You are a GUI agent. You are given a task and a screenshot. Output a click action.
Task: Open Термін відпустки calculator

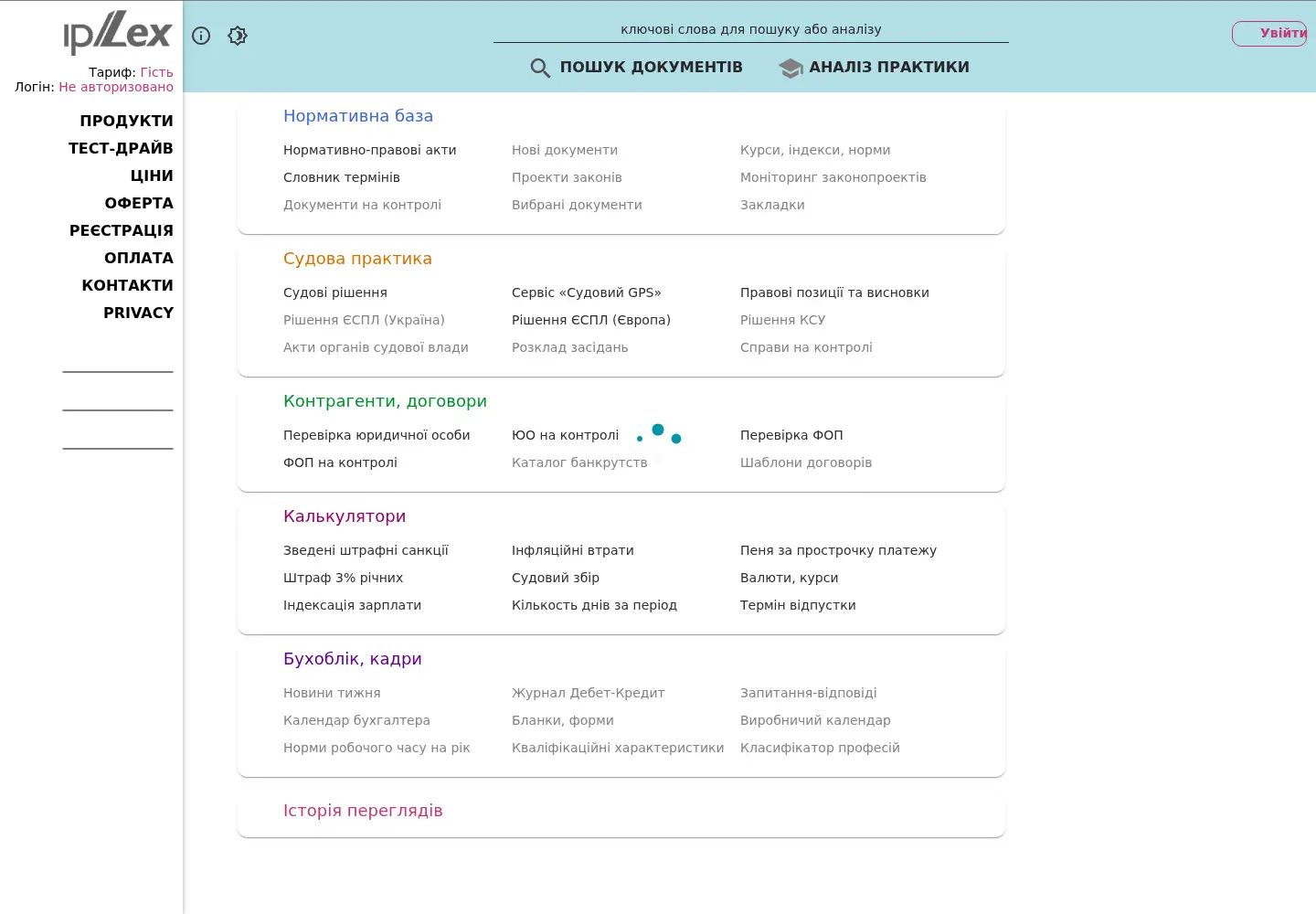click(x=798, y=605)
